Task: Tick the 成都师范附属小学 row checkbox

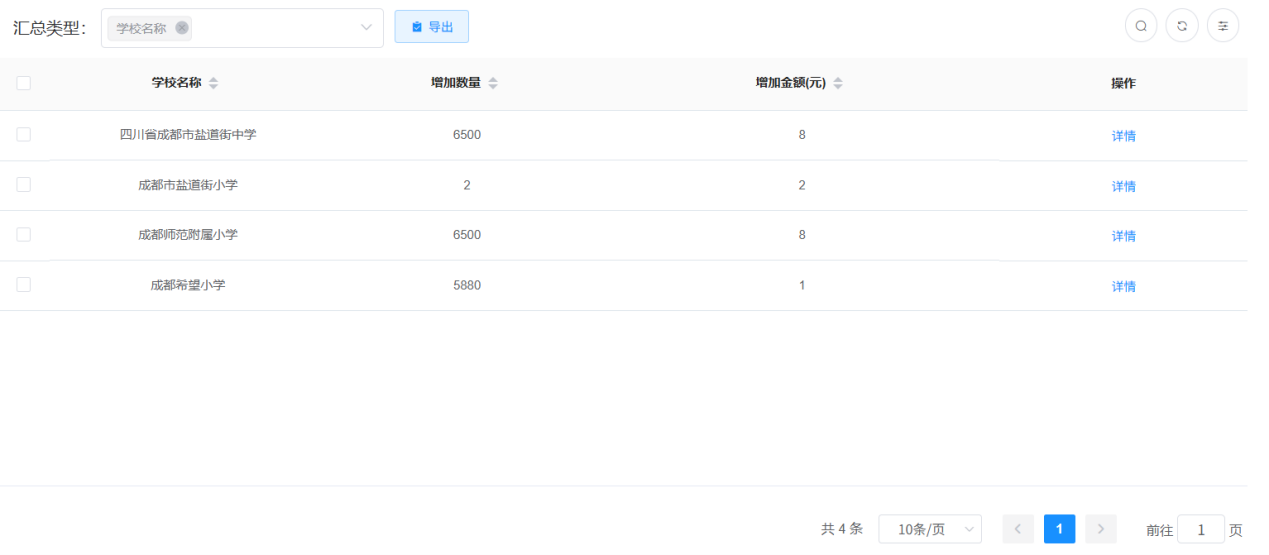Action: [24, 235]
